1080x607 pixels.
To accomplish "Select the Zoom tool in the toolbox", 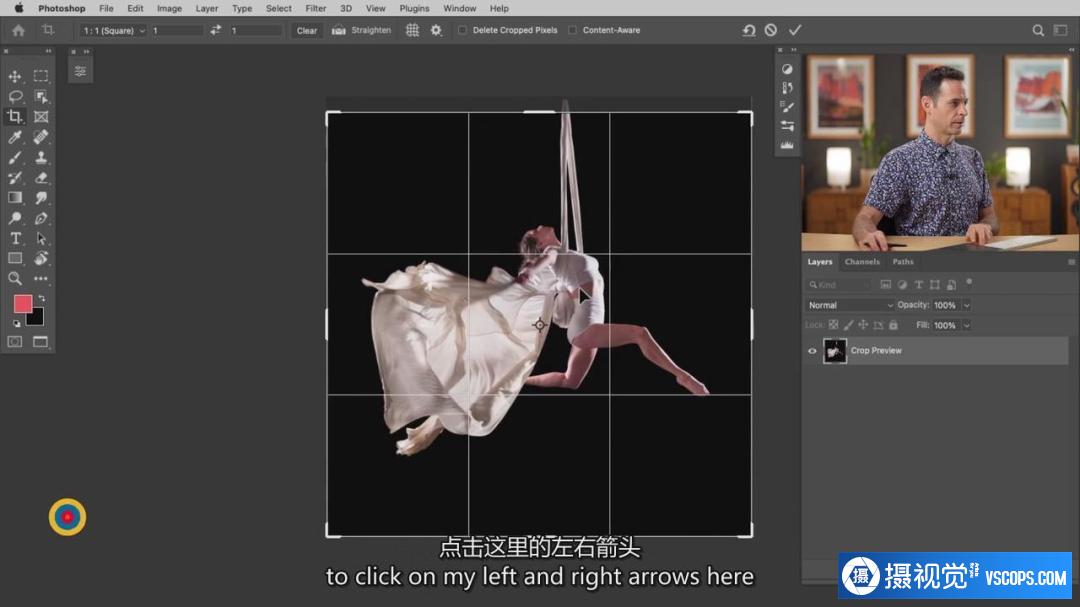I will [x=14, y=278].
